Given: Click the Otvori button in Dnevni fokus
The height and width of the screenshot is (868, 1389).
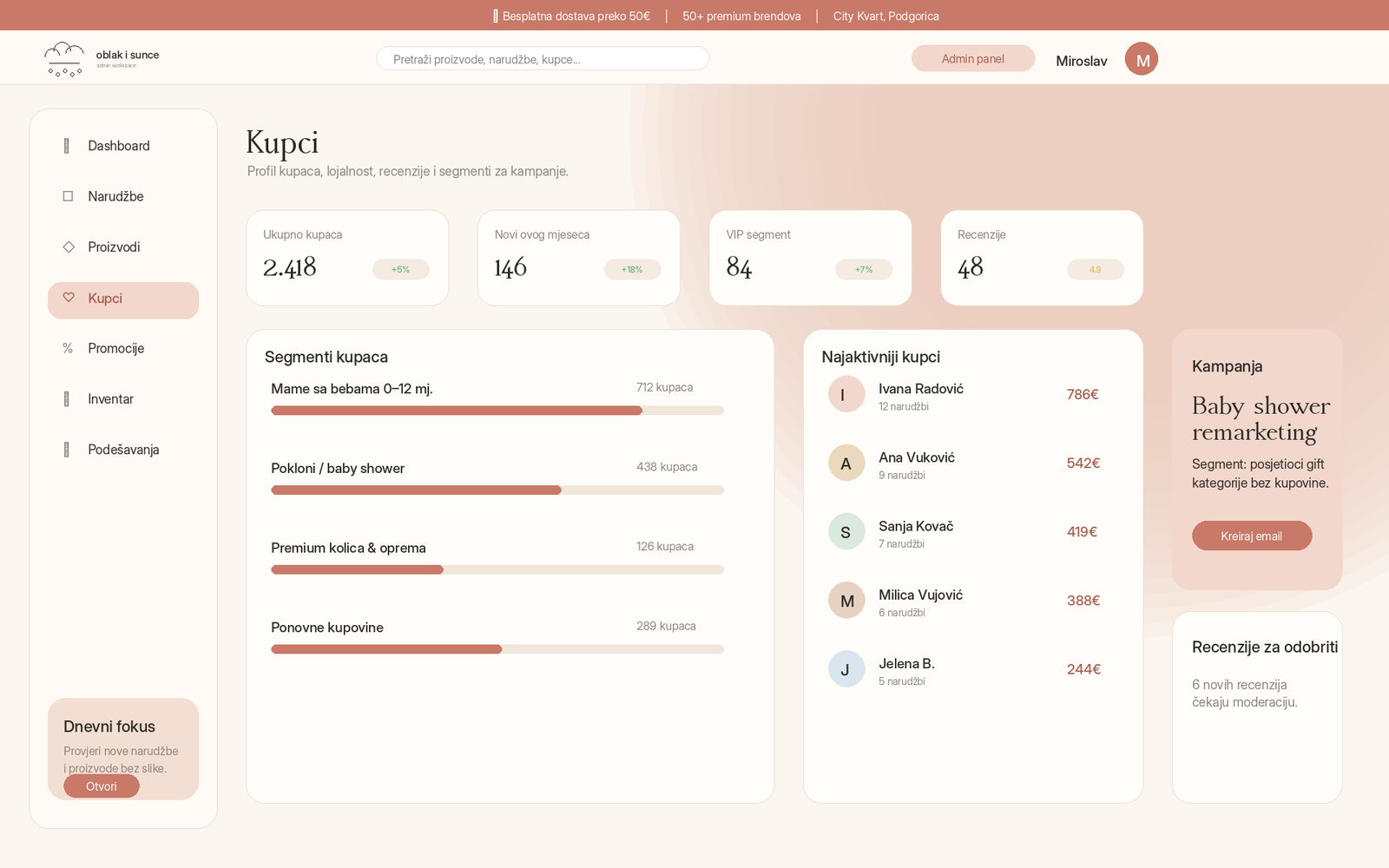Looking at the screenshot, I should click(102, 786).
